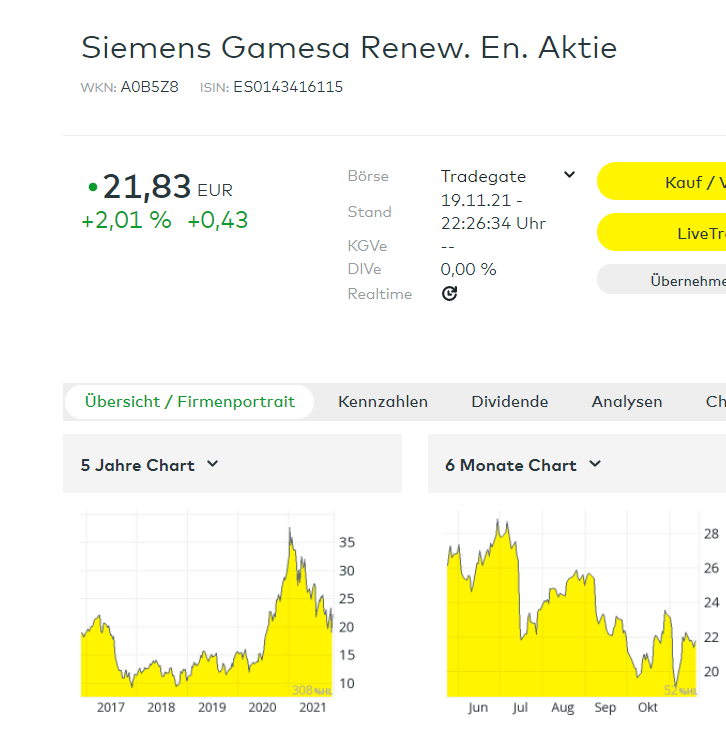
Task: Click the Siemens Gamesa Renew. En. Aktie heading
Action: click(349, 47)
